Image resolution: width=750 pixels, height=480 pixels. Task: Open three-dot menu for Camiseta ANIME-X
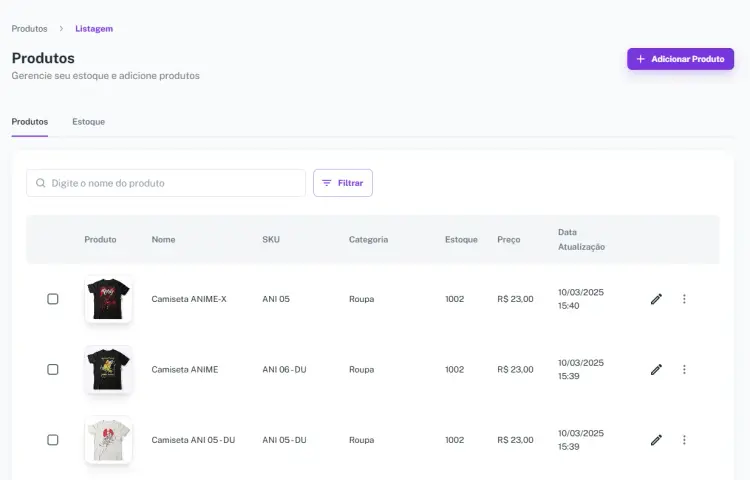point(684,299)
